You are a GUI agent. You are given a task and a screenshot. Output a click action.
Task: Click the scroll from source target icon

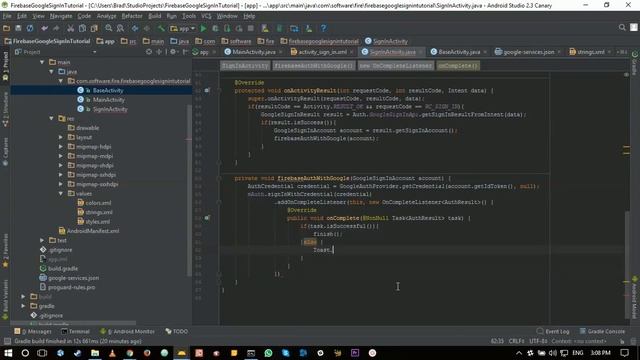tap(149, 52)
